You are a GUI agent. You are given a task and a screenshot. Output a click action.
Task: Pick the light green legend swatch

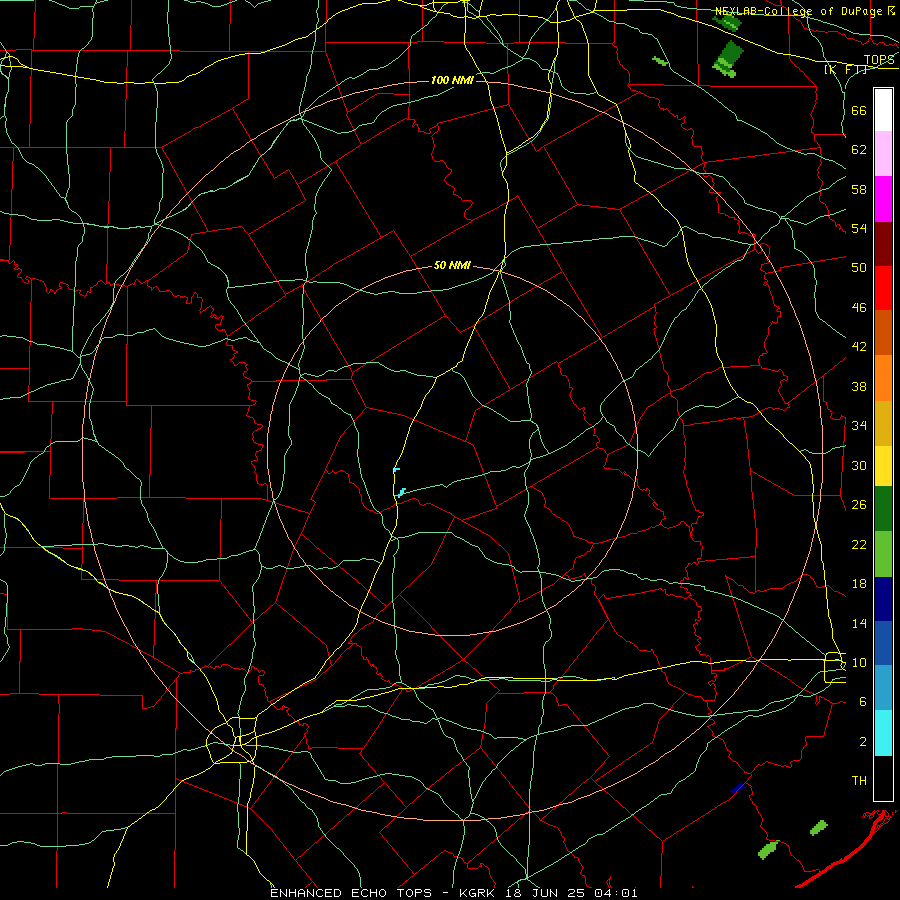coord(883,553)
